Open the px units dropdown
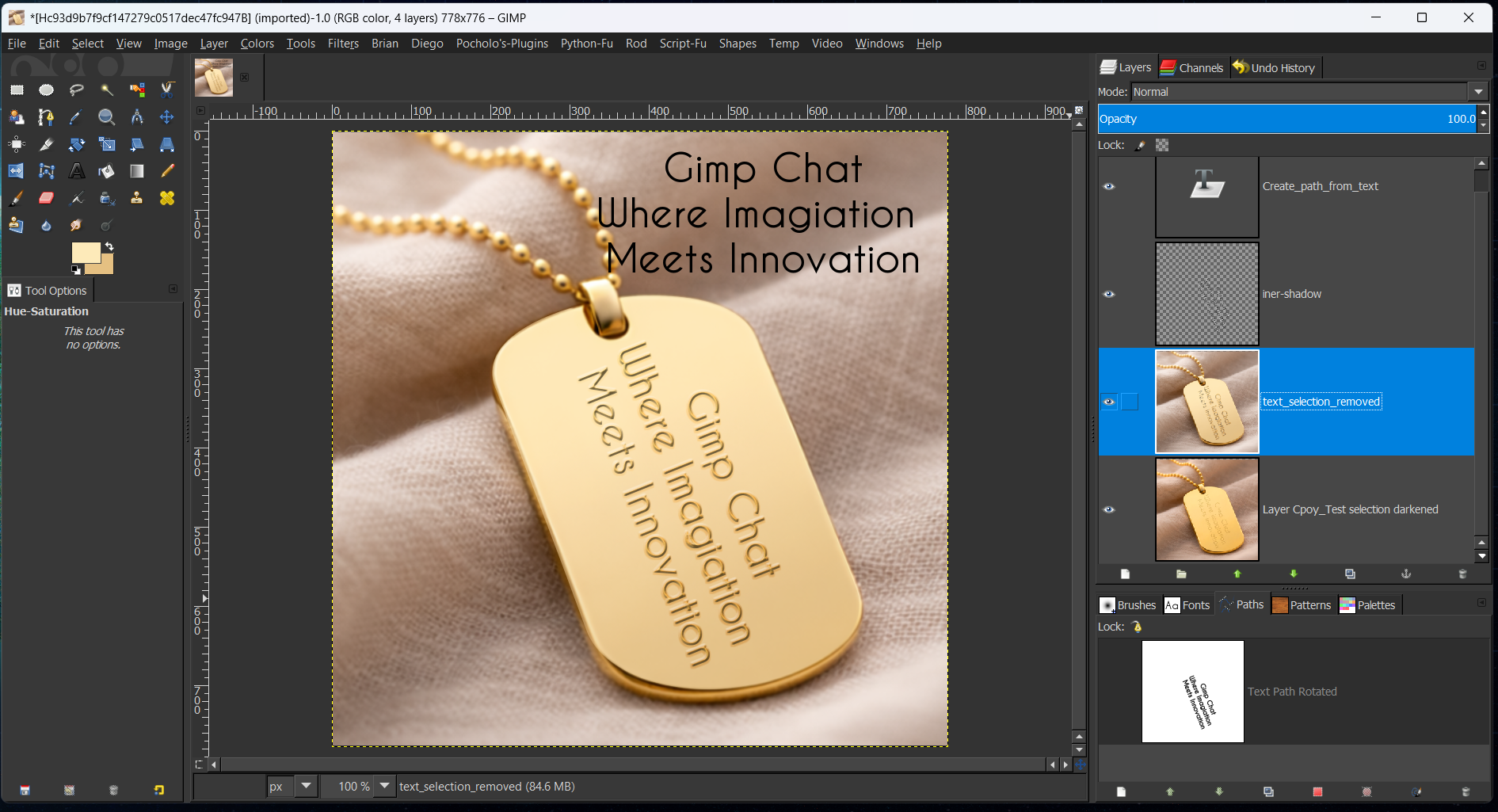1498x812 pixels. point(306,786)
